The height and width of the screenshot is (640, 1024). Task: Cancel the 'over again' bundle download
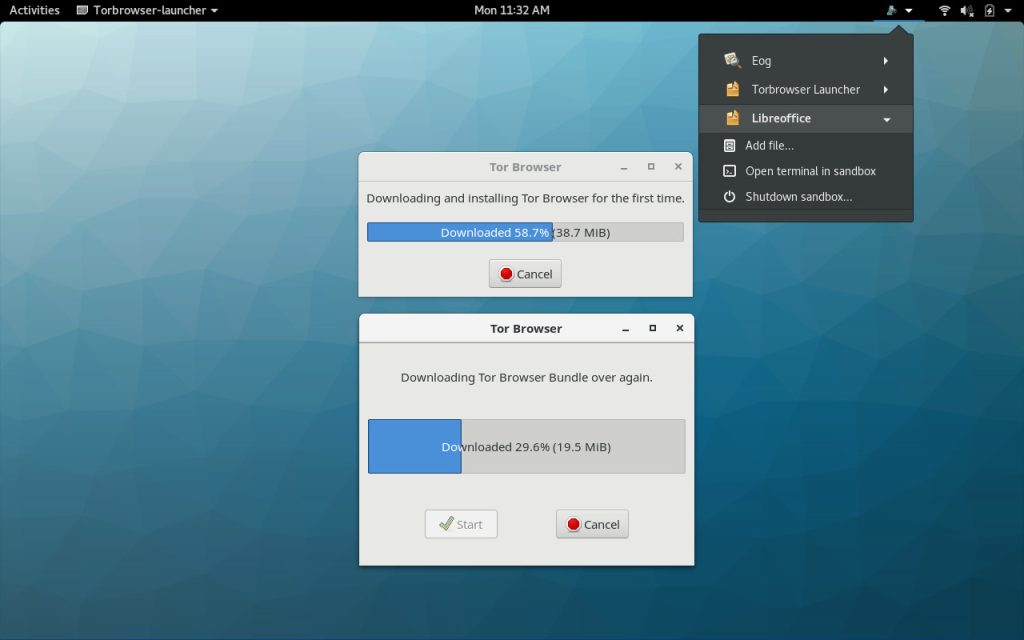click(592, 524)
